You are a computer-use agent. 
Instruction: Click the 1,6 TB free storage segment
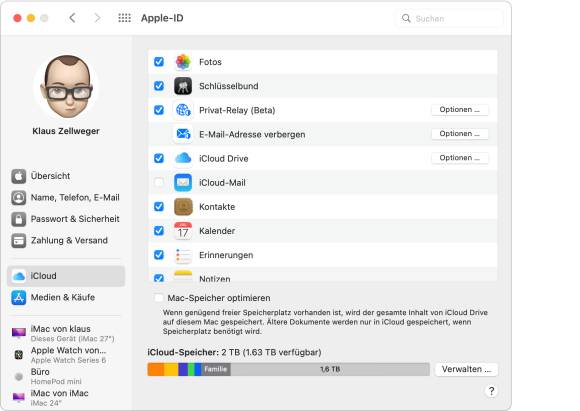click(x=330, y=369)
